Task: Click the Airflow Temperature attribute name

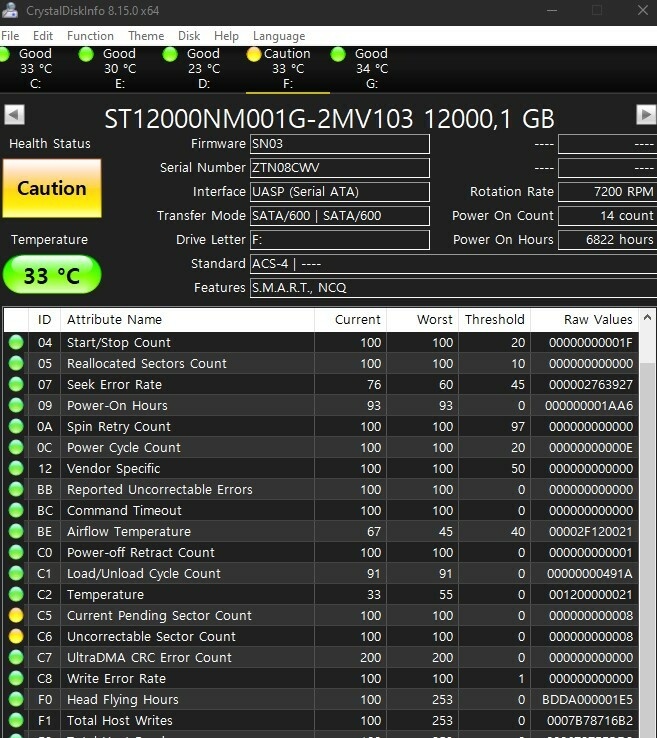Action: pyautogui.click(x=128, y=532)
